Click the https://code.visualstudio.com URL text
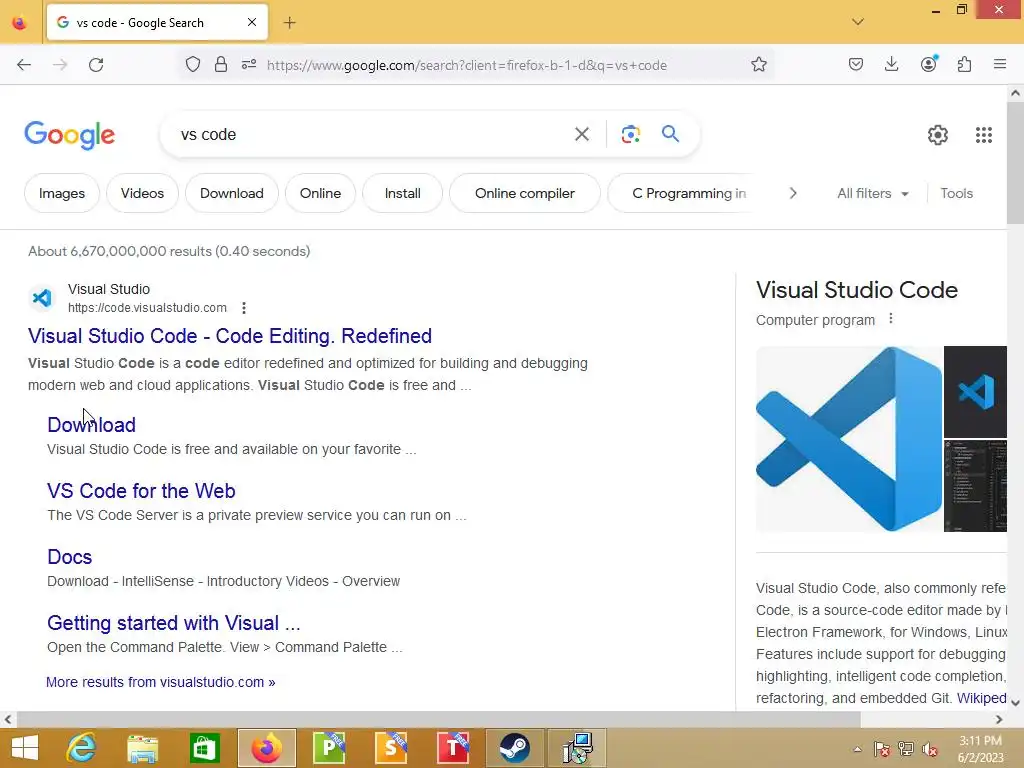Viewport: 1024px width, 768px height. pos(148,308)
